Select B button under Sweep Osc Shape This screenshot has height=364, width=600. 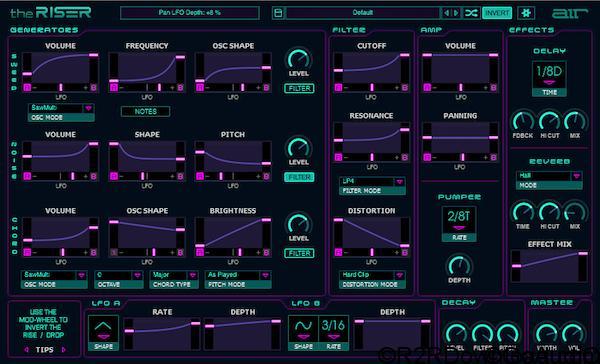tap(267, 88)
